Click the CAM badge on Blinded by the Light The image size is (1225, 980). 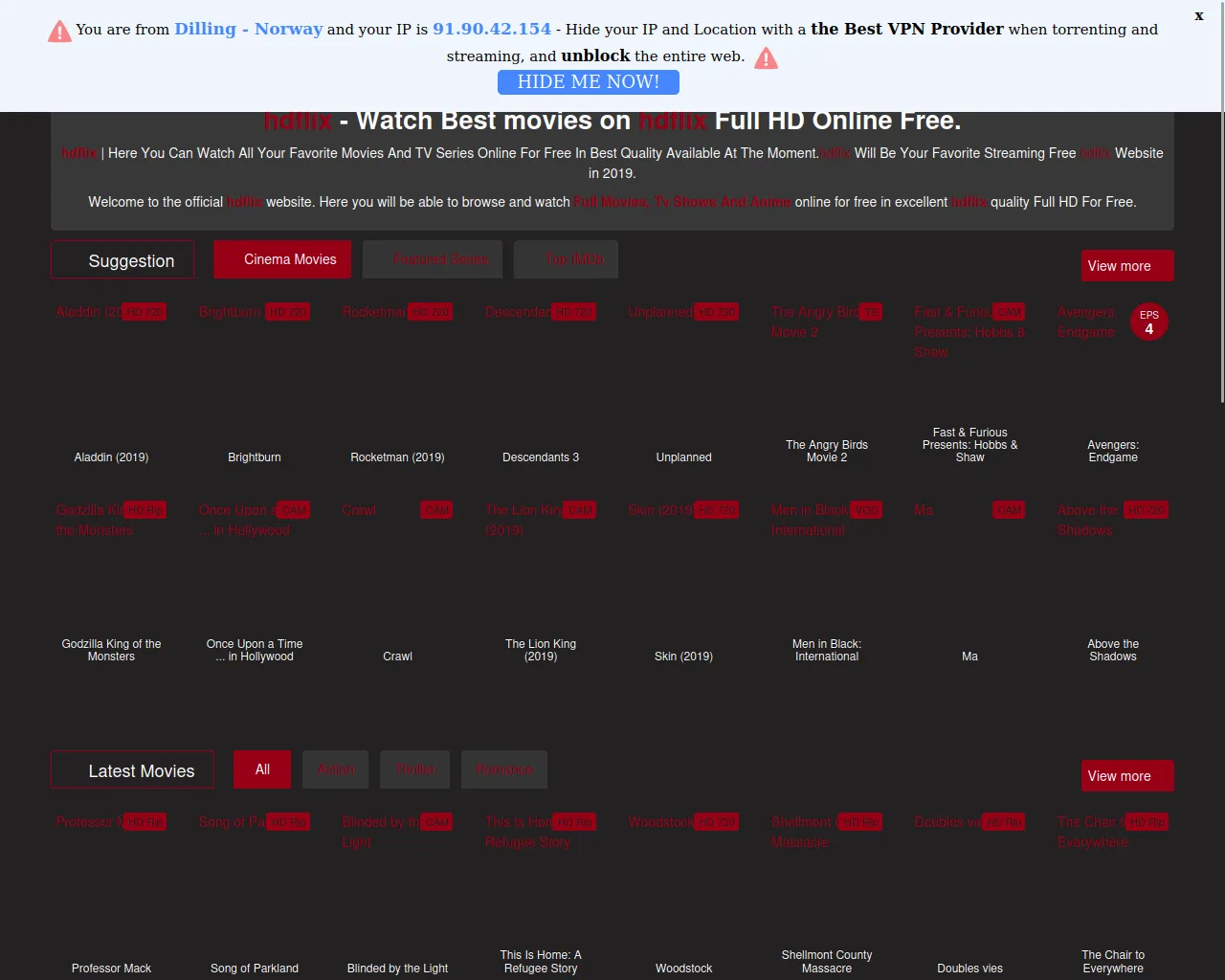[436, 822]
